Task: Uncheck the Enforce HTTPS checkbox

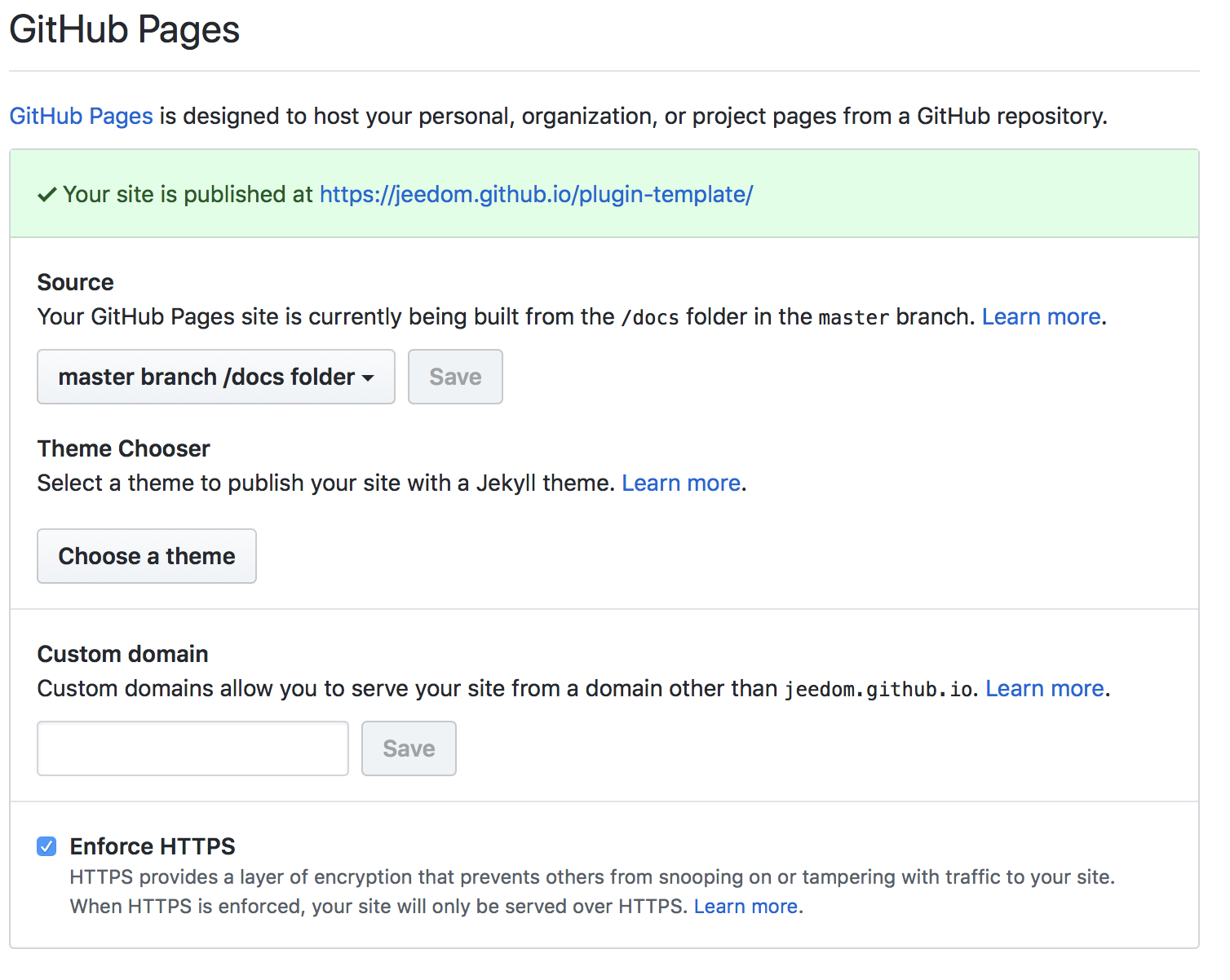Action: point(46,846)
